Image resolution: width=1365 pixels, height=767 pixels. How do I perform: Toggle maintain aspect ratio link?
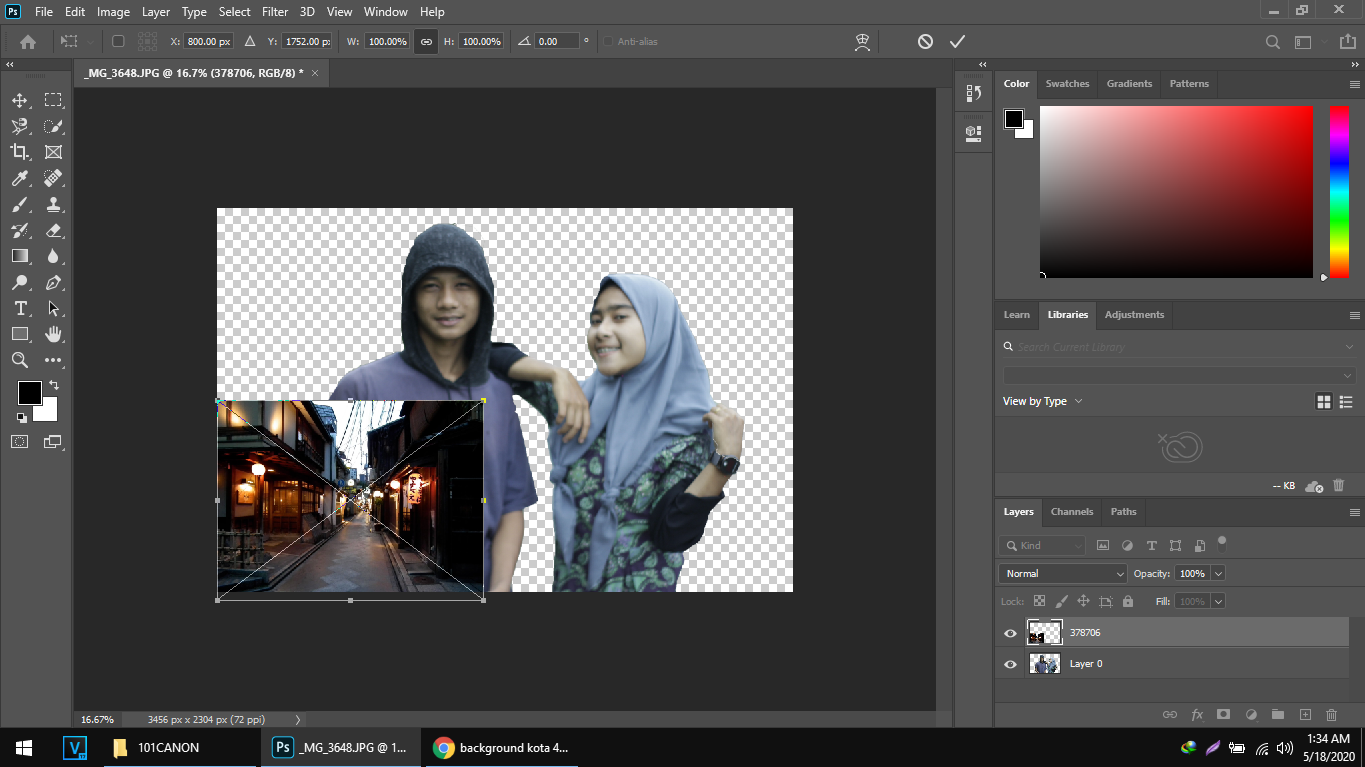426,41
